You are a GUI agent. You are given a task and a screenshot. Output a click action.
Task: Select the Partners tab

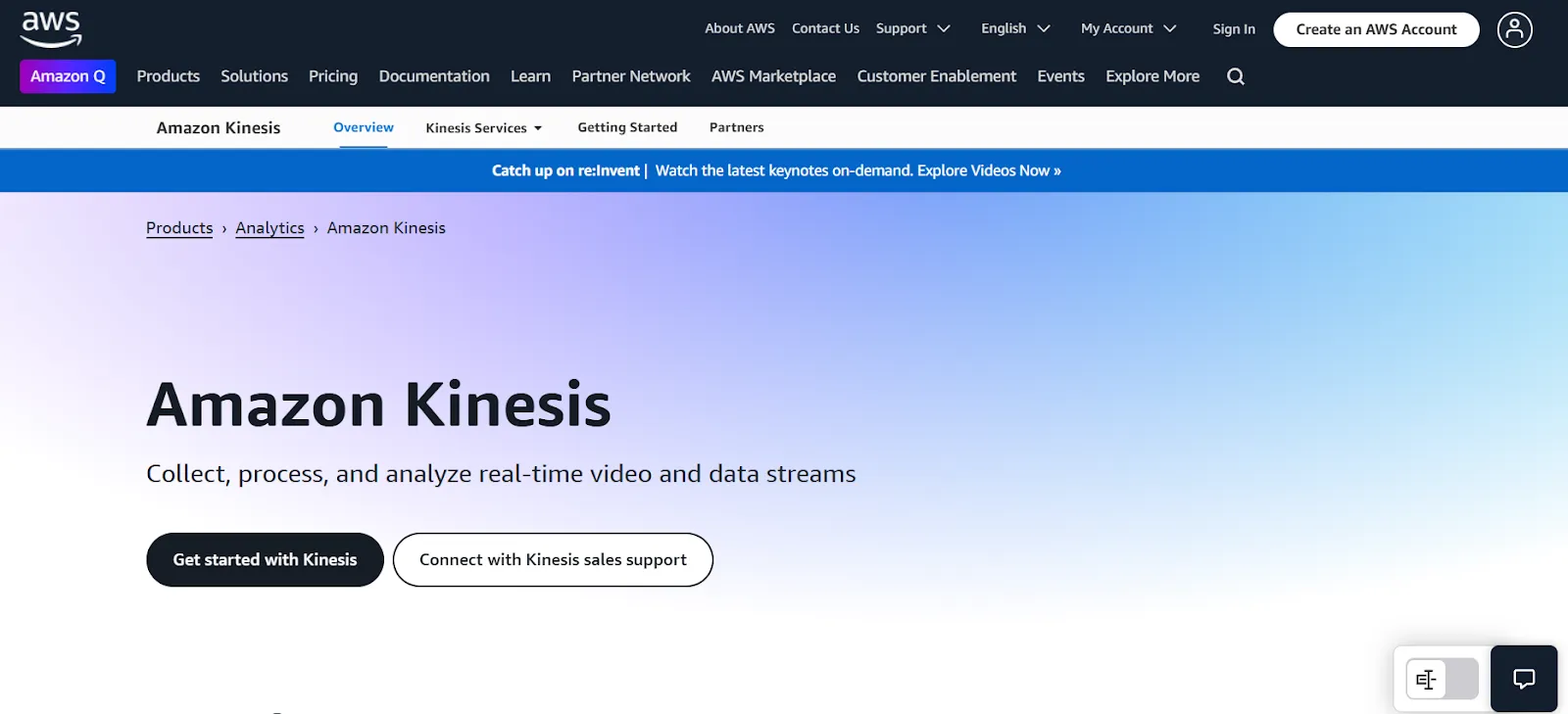point(737,127)
